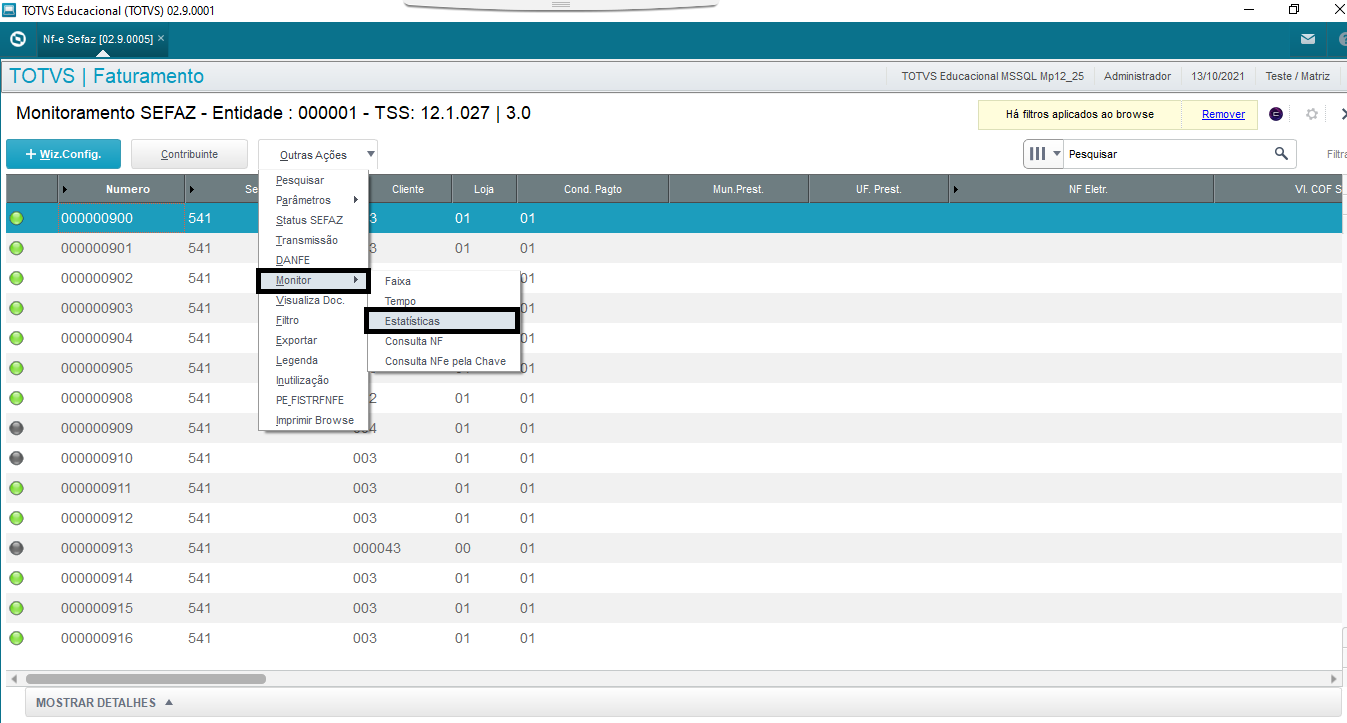Click the green status icon of row 000000901
The image size is (1347, 723).
tap(16, 248)
